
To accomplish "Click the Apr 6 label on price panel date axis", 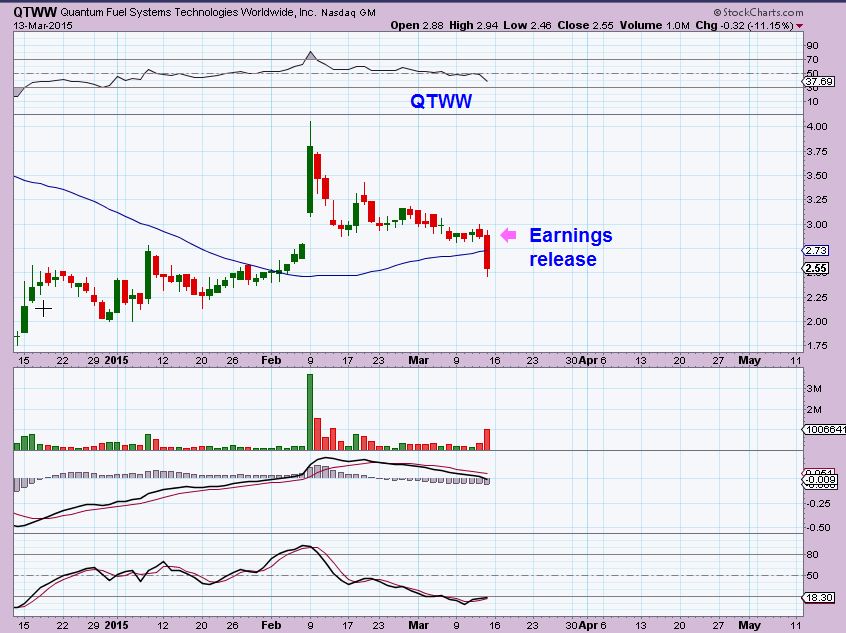I will tap(592, 360).
